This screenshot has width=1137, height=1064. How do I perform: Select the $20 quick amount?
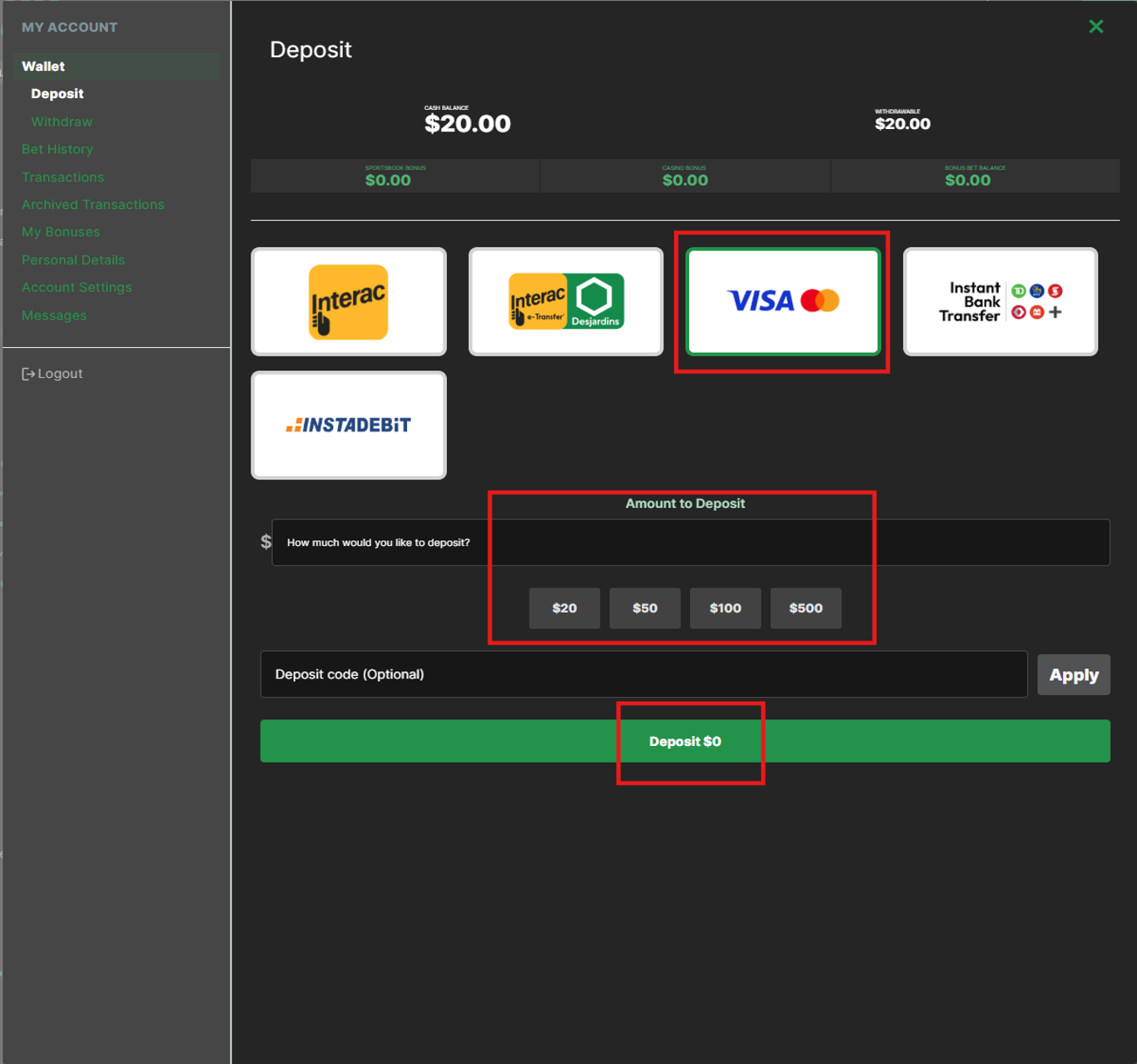click(564, 608)
